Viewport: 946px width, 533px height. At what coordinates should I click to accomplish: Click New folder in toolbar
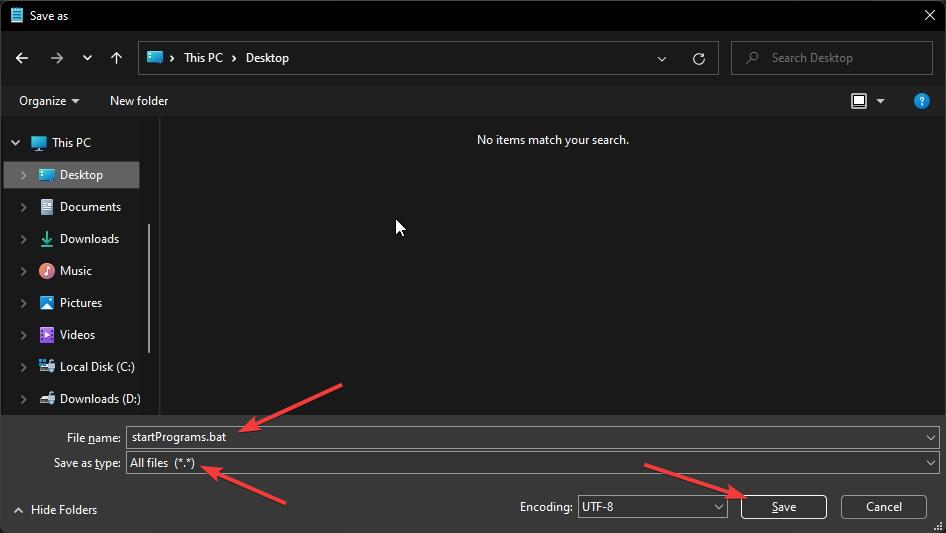coord(139,101)
